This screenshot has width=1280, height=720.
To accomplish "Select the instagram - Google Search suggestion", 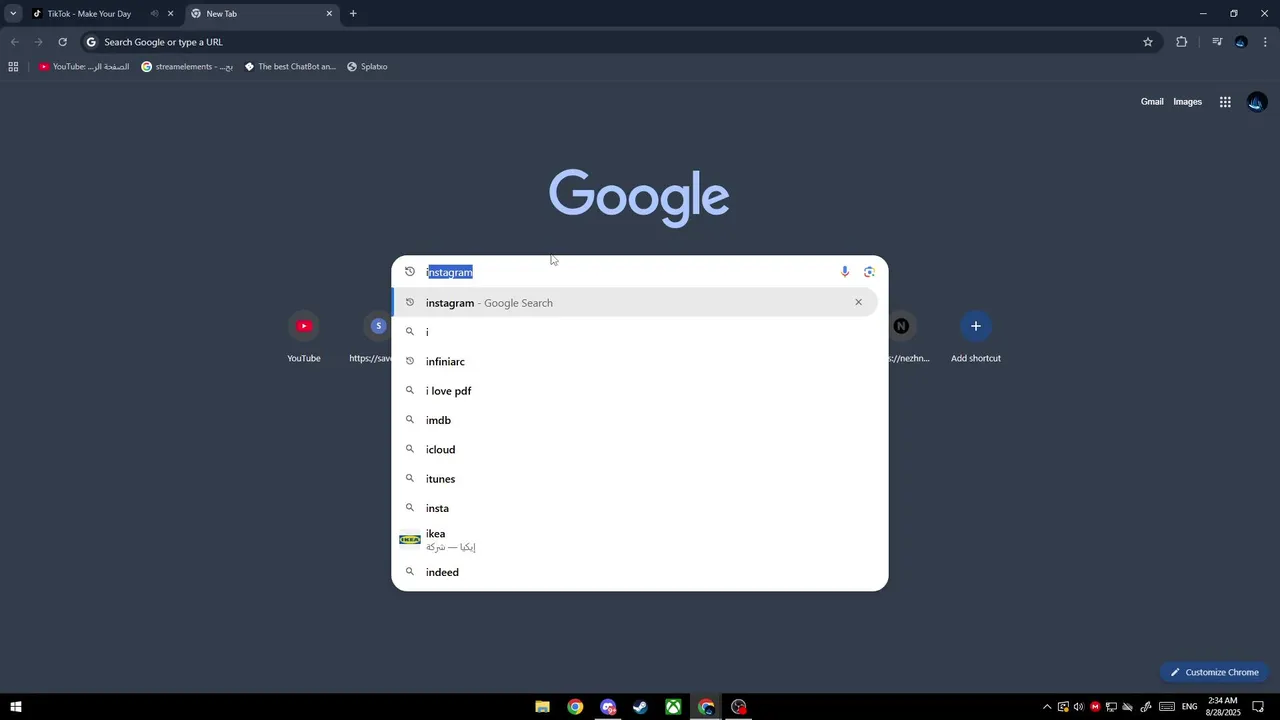I will 635,303.
